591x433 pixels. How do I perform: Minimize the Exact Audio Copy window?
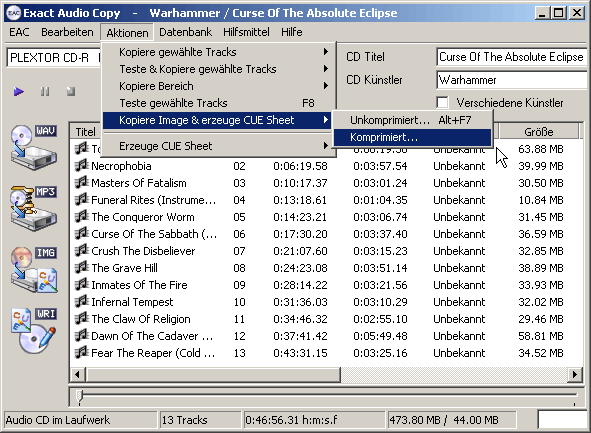point(542,13)
